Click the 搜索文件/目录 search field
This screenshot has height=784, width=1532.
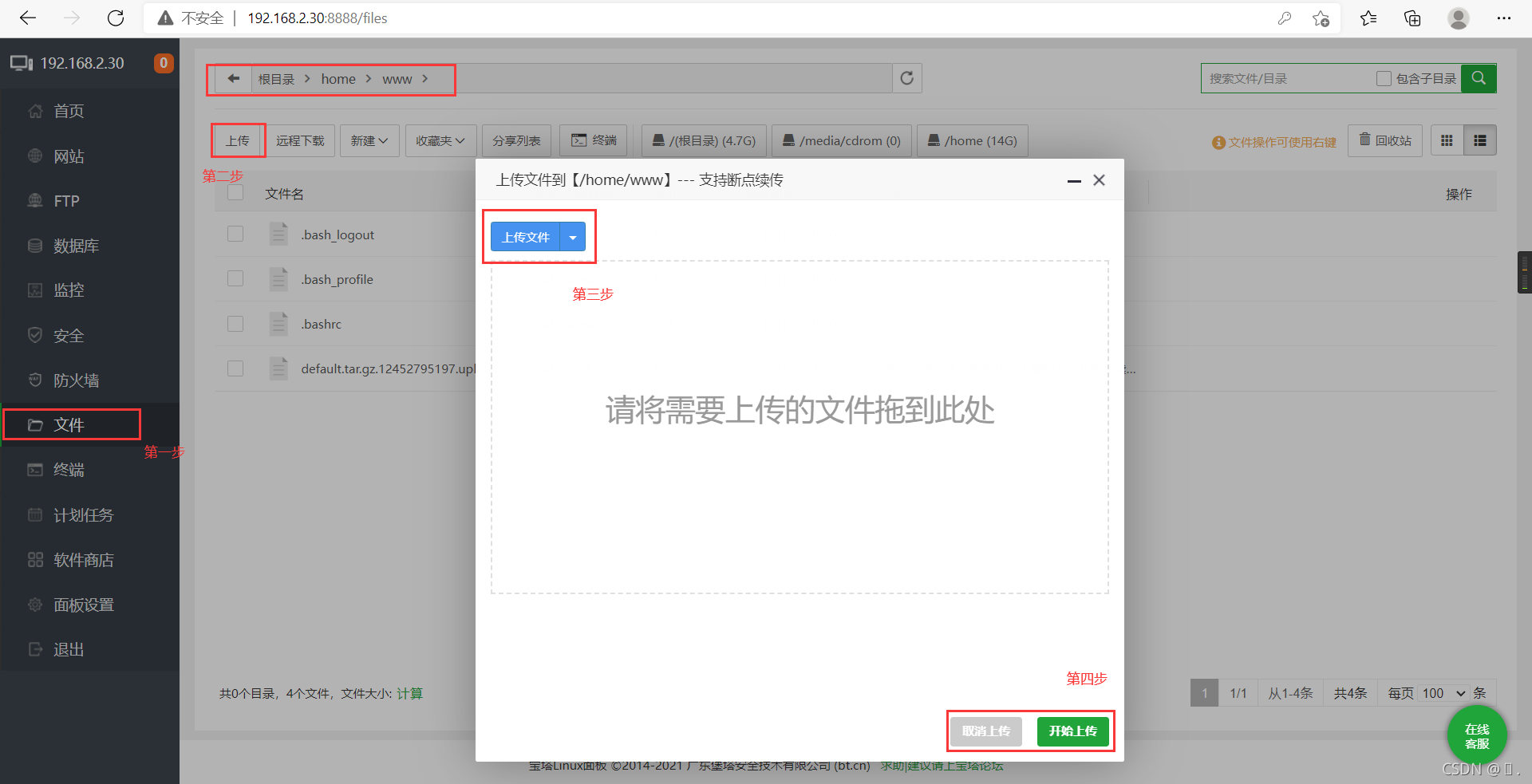click(x=1285, y=78)
